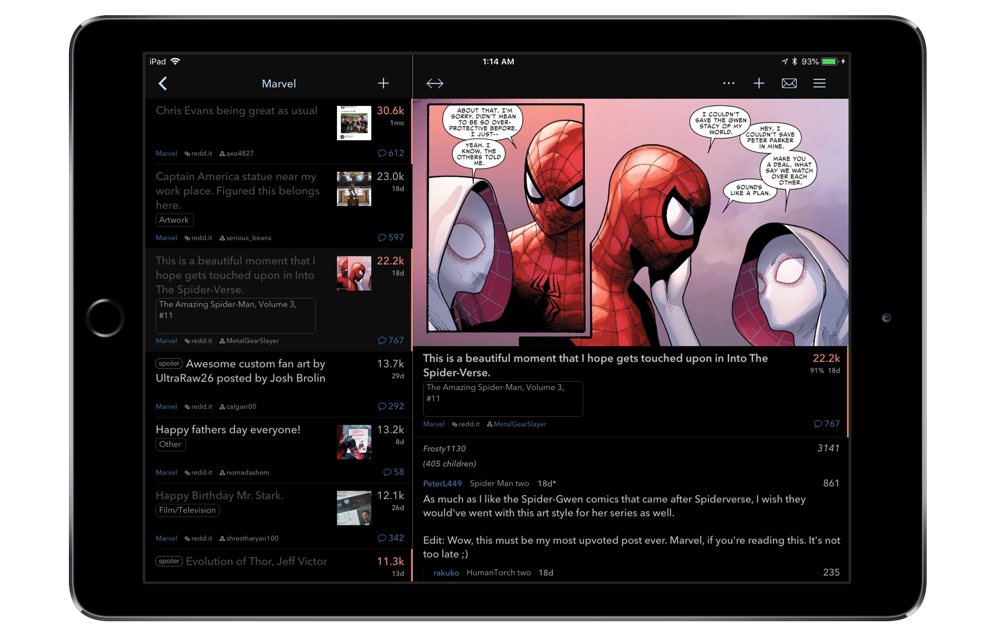The image size is (1000, 637).
Task: Open the hamburger menu icon
Action: point(820,83)
